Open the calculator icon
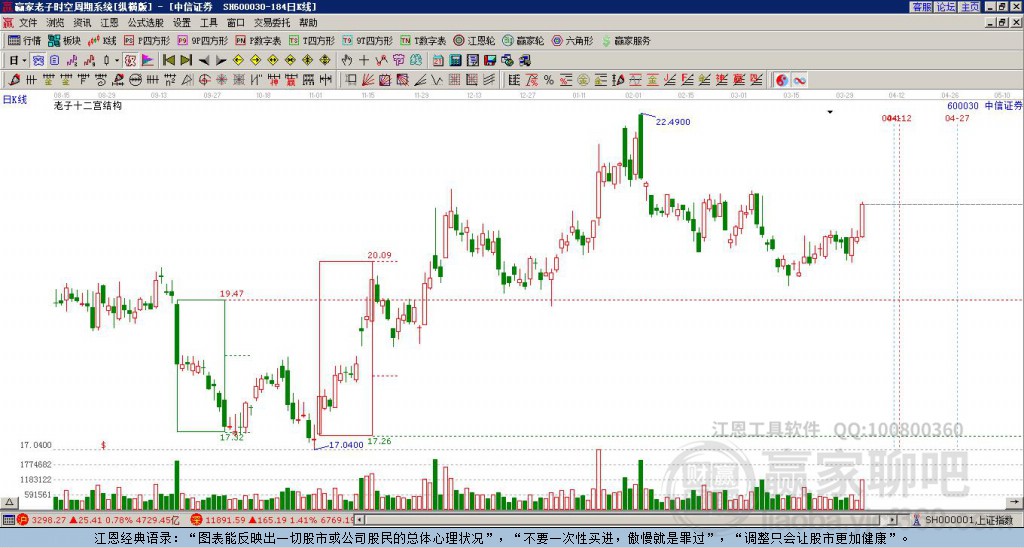 click(x=456, y=60)
